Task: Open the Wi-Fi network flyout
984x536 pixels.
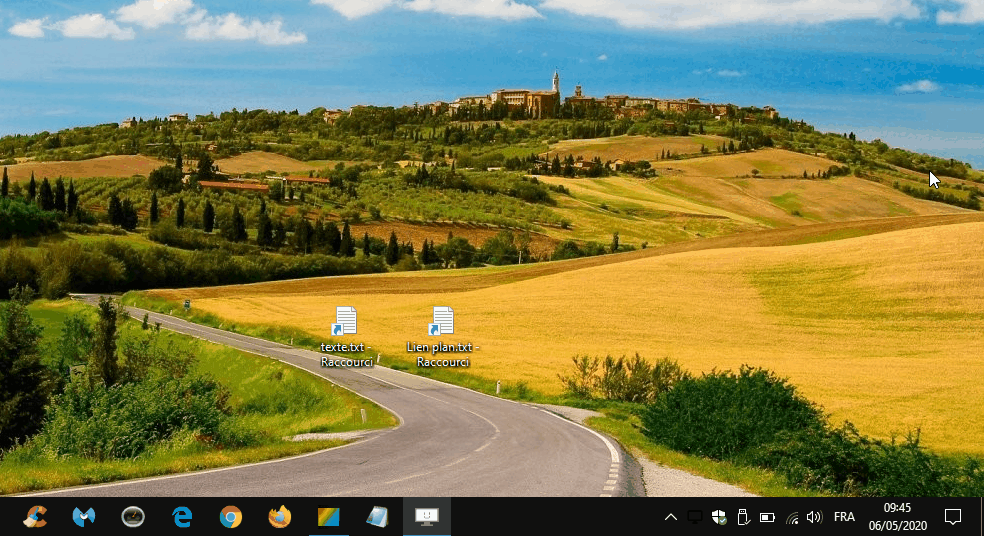Action: [x=792, y=517]
